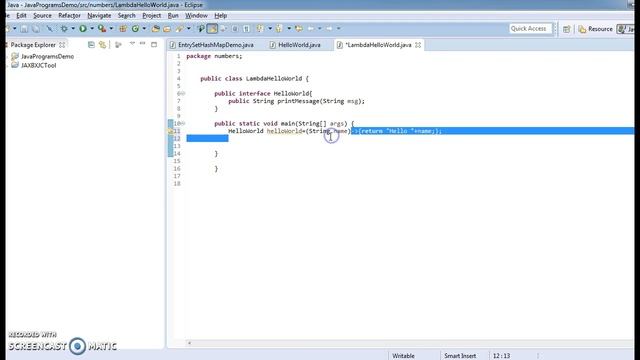Click the Open Type icon
The image size is (640, 360).
(156, 29)
